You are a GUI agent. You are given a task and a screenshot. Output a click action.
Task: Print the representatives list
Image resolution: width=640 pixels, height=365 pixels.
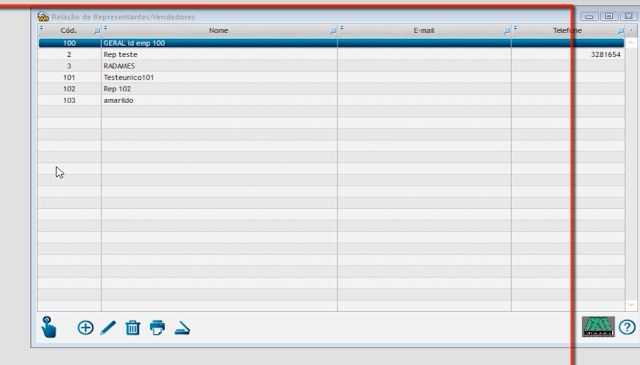(157, 327)
